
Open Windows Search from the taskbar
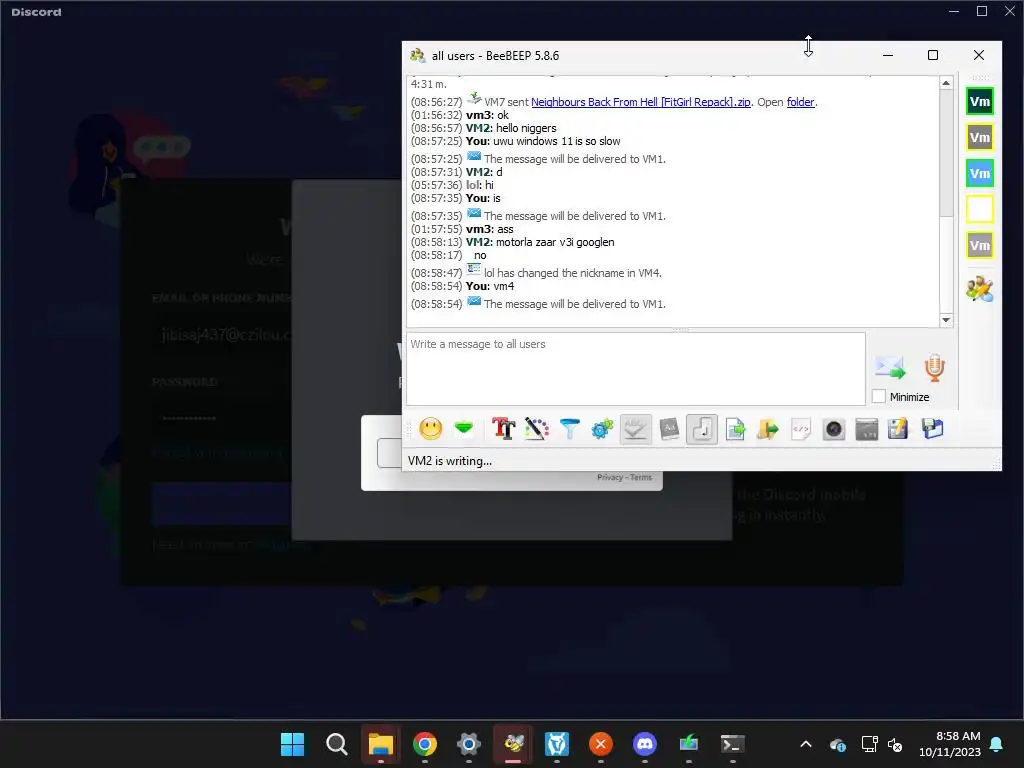(x=336, y=744)
